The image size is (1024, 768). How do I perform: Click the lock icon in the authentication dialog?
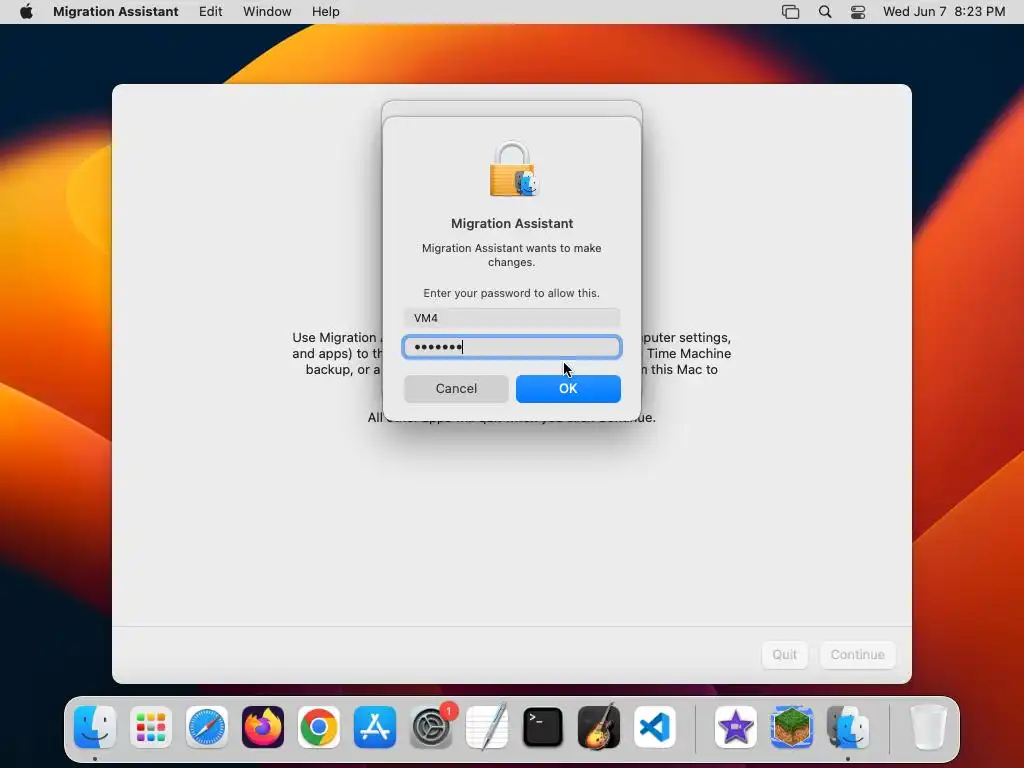pos(513,169)
